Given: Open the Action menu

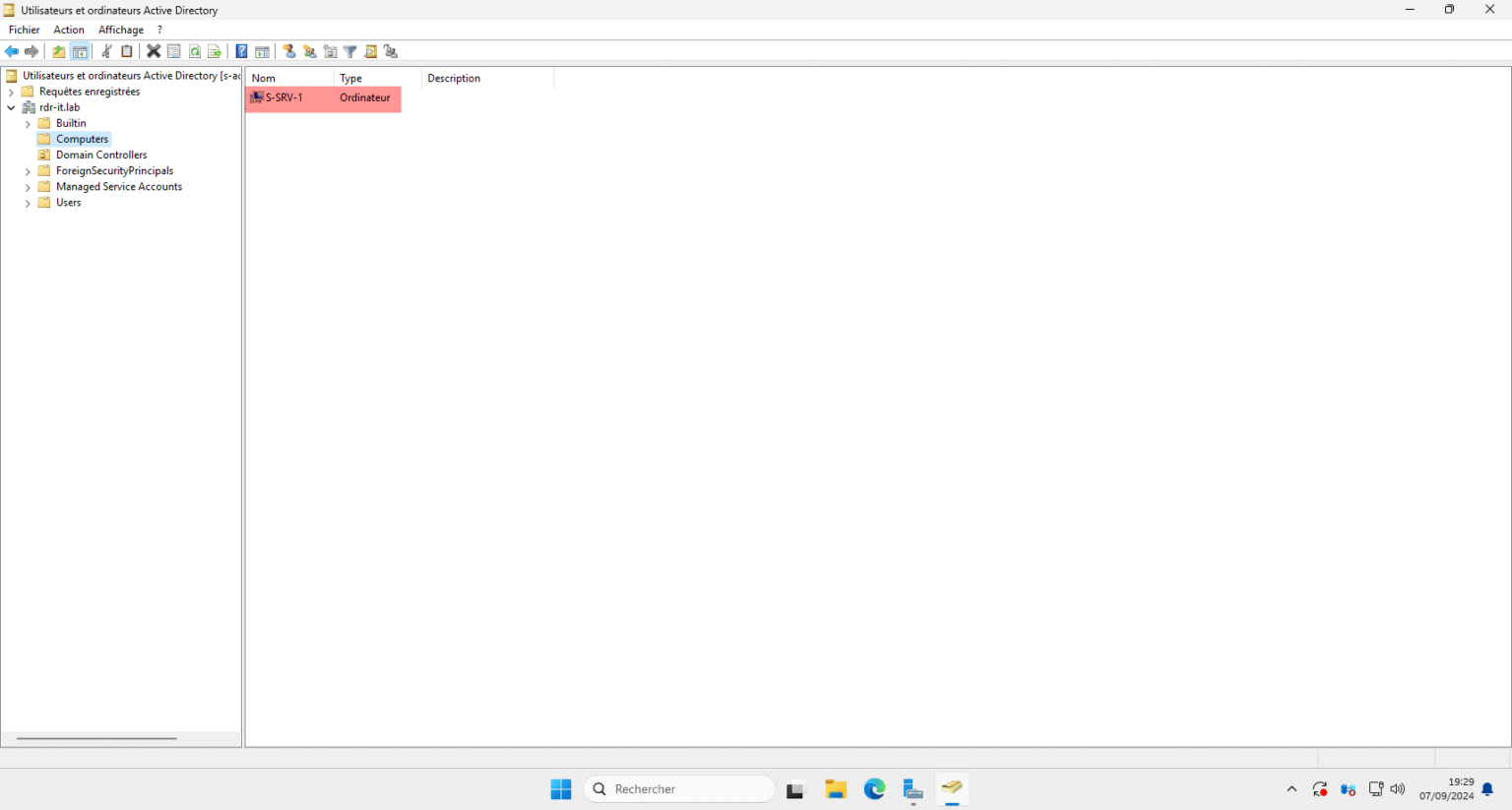Looking at the screenshot, I should (69, 30).
